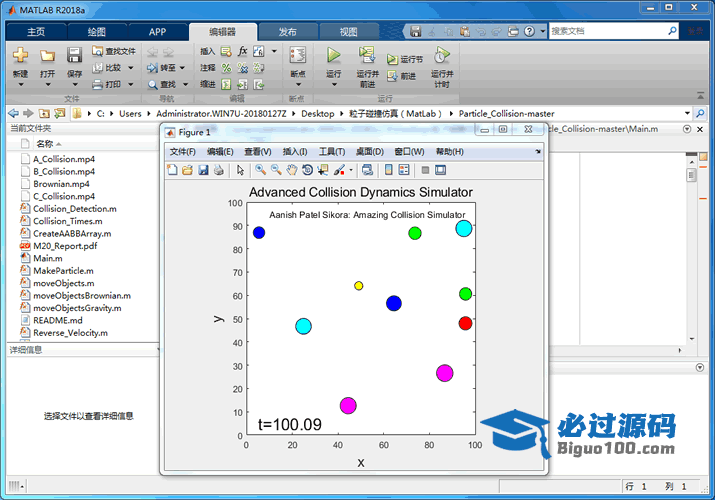Open the 比较 dropdown arrow
This screenshot has height=500, width=715.
[x=131, y=68]
